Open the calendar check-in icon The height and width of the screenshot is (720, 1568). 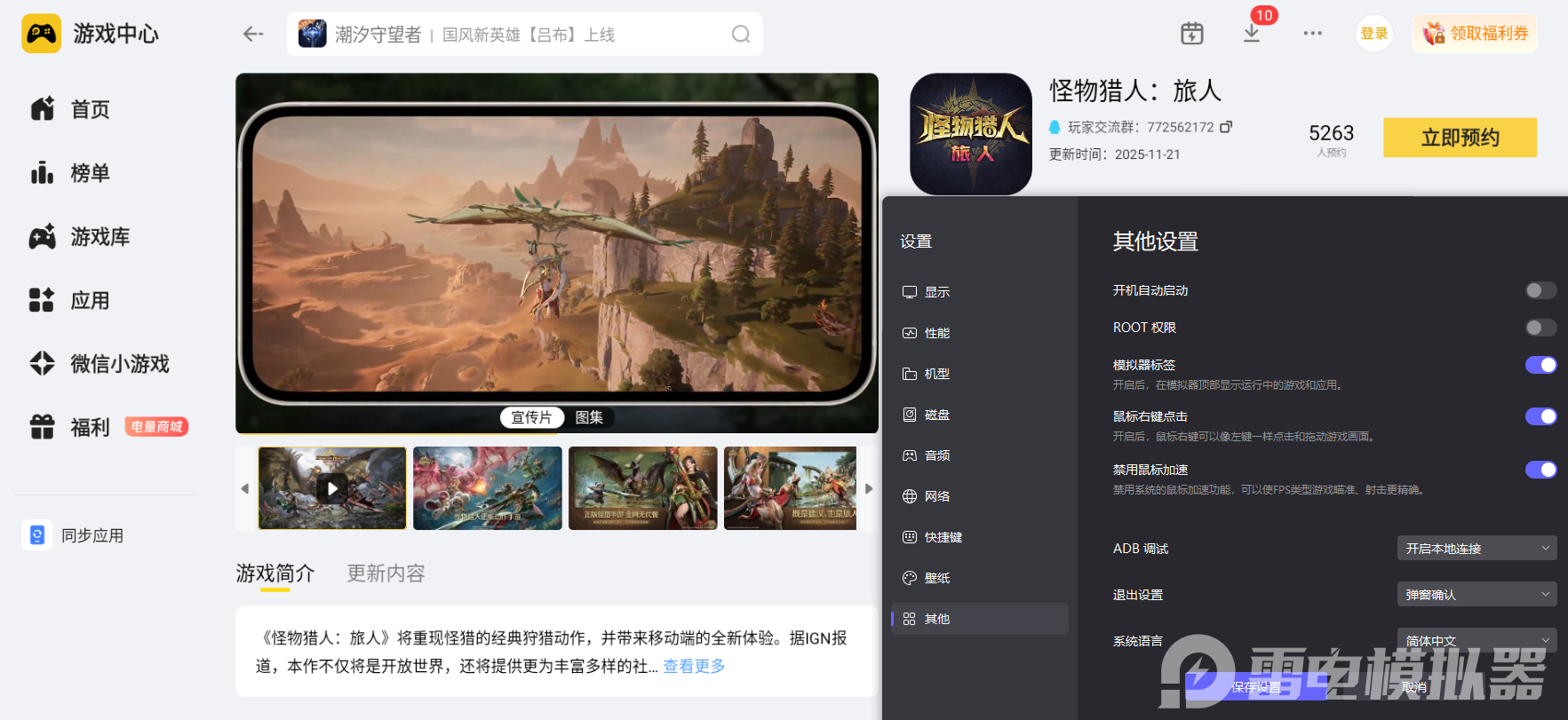tap(1192, 34)
